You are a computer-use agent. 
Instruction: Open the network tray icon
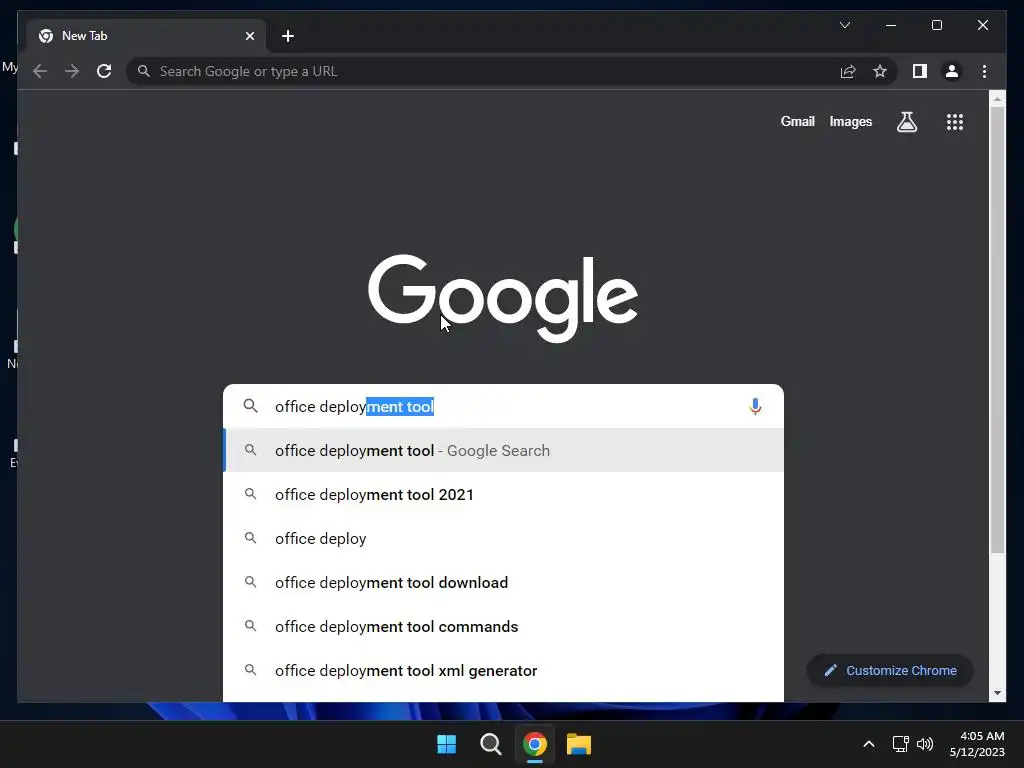(901, 744)
